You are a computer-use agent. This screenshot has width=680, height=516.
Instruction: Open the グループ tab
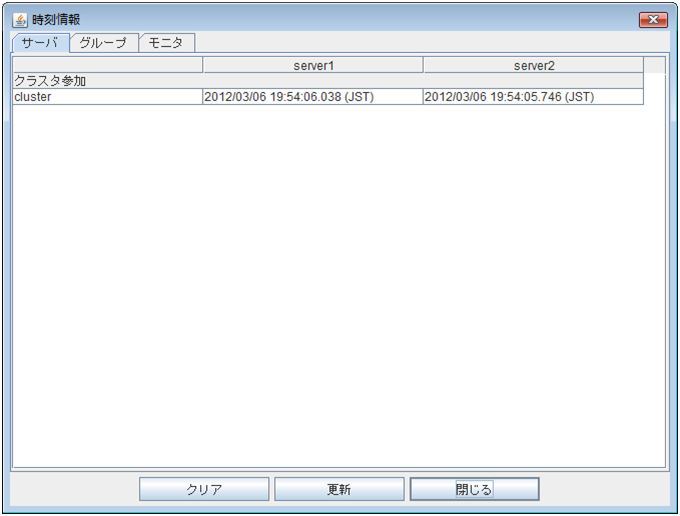(103, 43)
